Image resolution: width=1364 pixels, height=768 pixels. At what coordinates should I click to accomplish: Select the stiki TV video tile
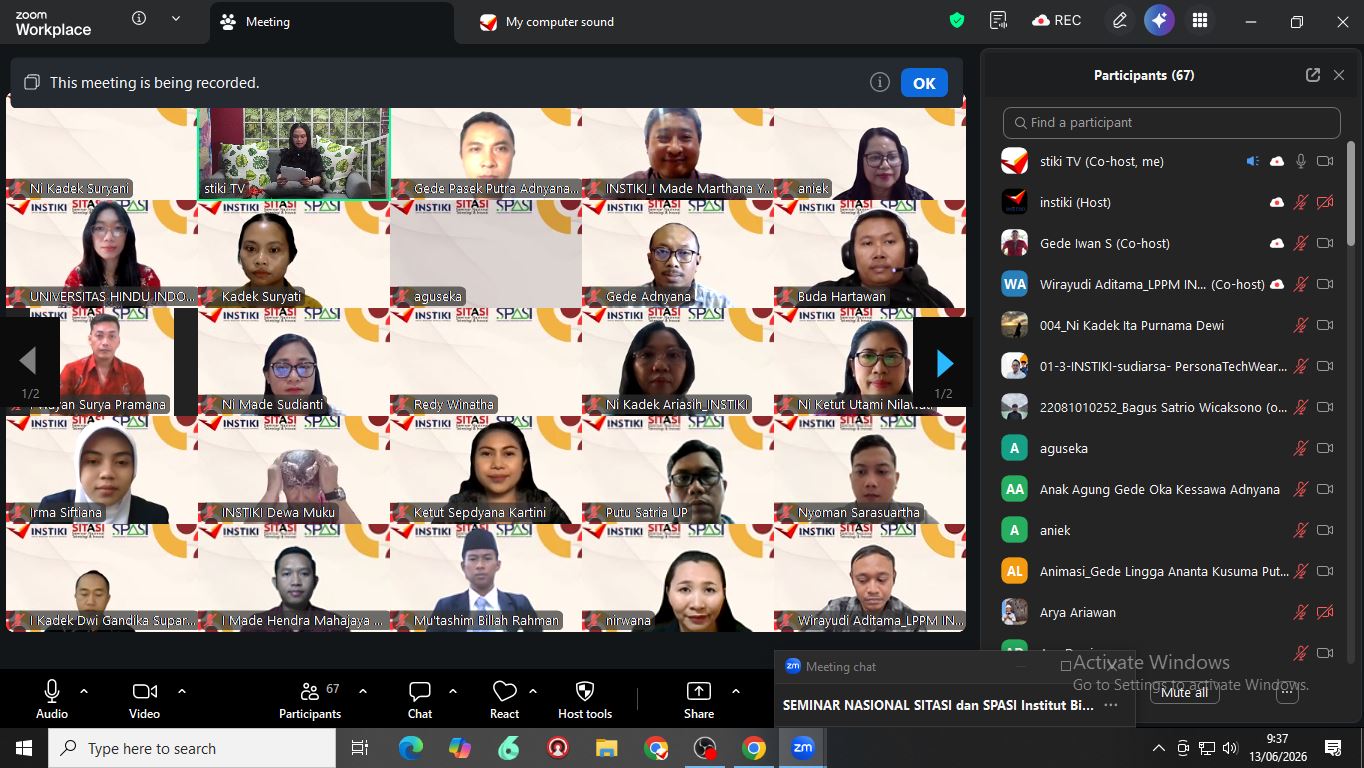(294, 153)
